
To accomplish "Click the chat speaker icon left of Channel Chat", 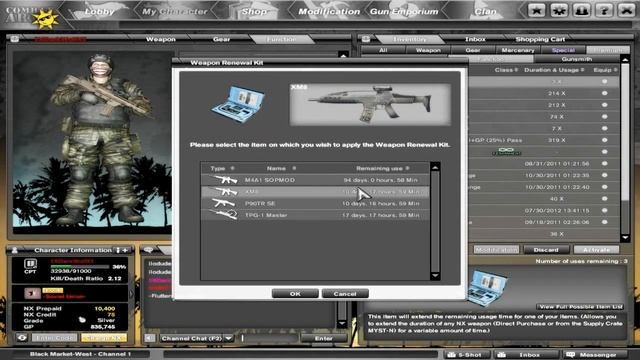I will coord(150,338).
